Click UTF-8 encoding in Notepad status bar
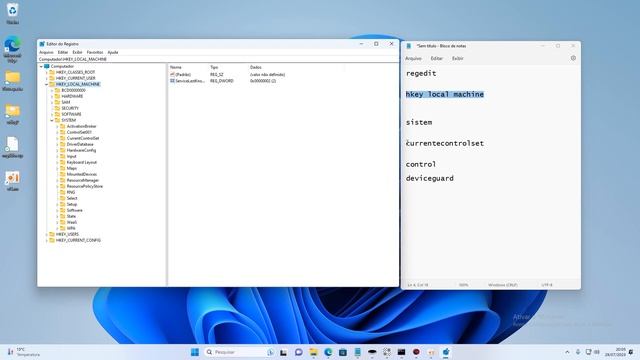 [x=547, y=285]
